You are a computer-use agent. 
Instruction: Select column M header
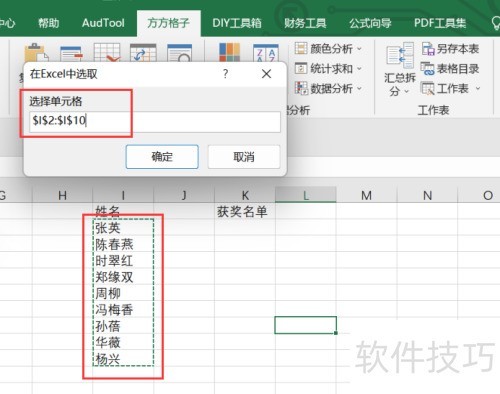pos(366,195)
